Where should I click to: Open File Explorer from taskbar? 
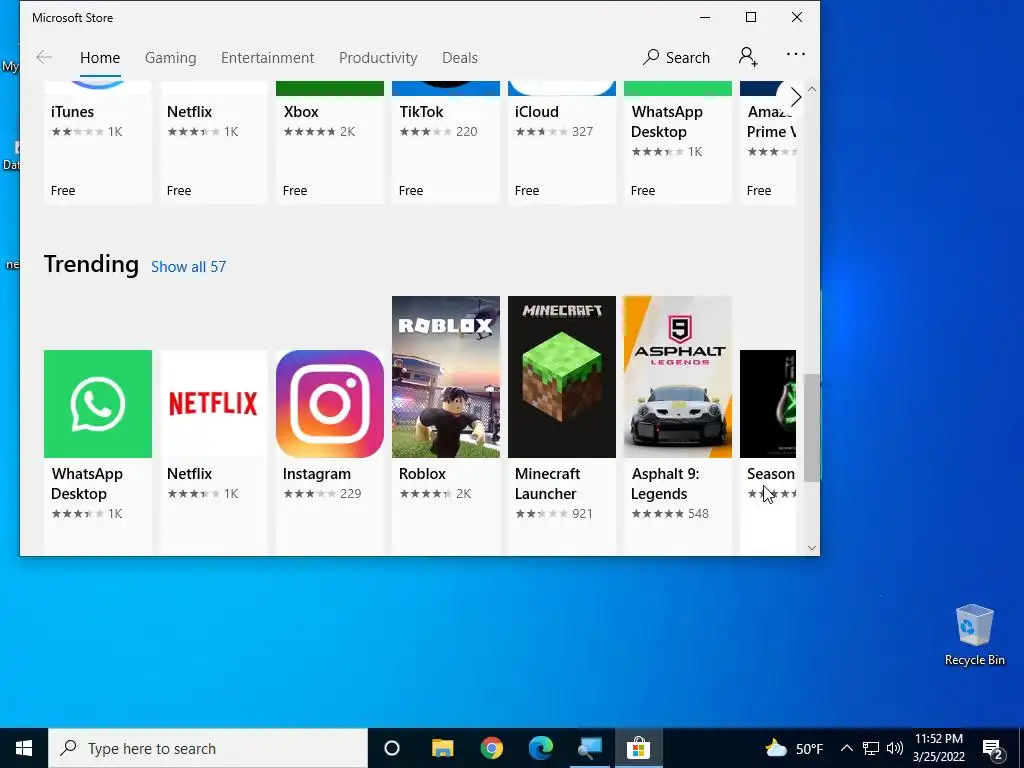[x=442, y=748]
